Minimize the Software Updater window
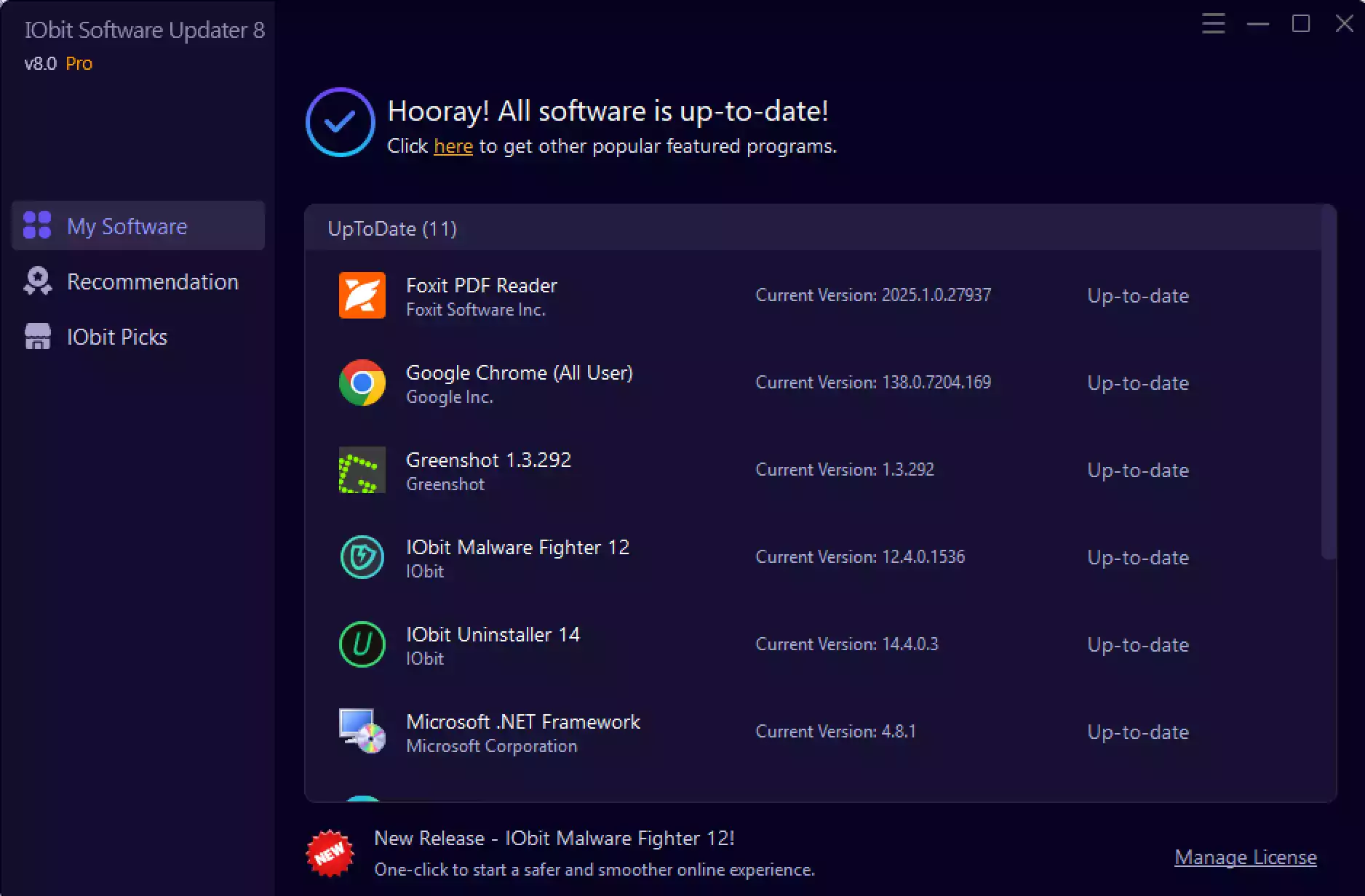1365x896 pixels. point(1257,24)
